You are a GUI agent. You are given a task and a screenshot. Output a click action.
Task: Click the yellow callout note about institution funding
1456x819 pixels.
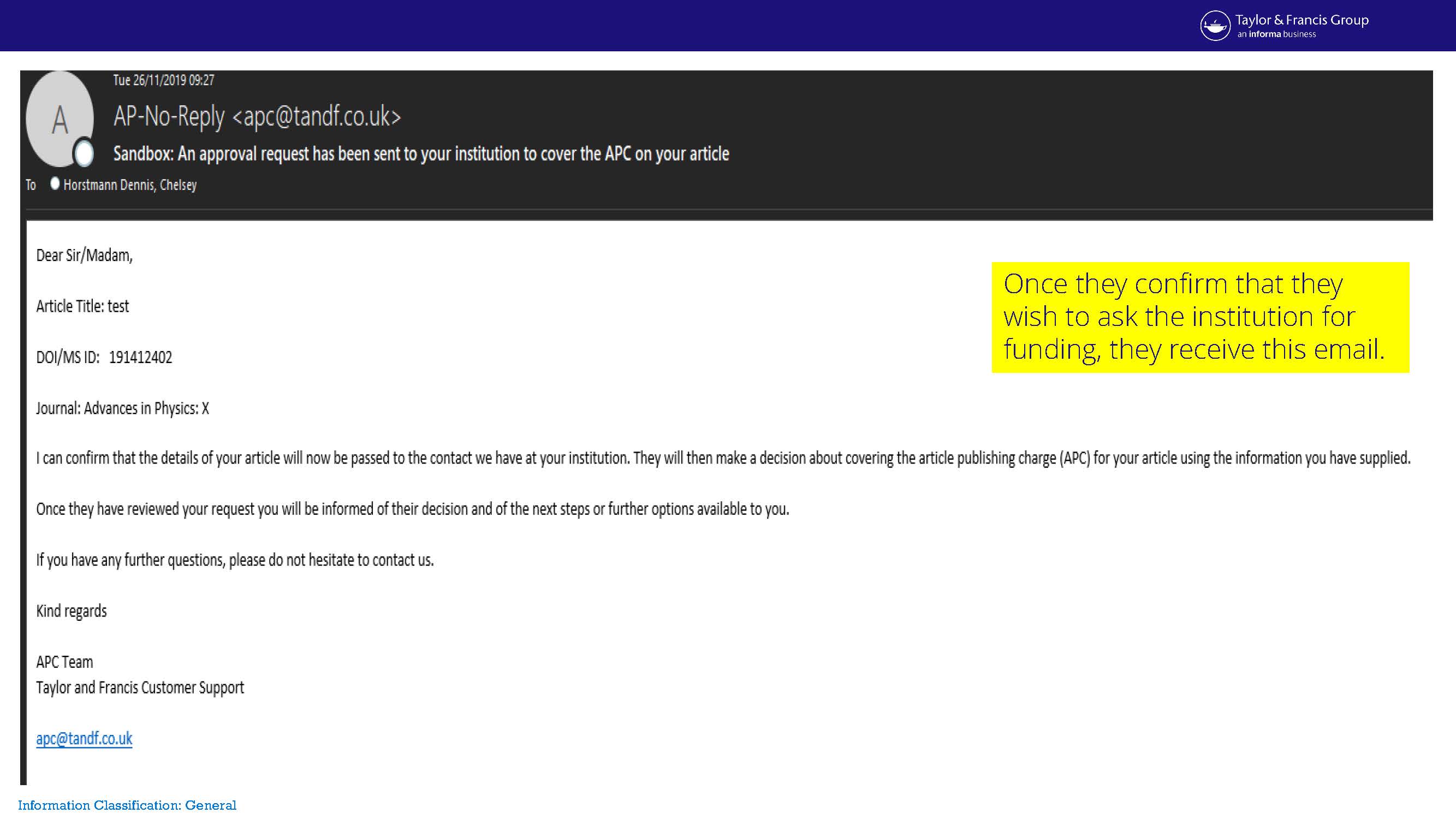(1201, 317)
